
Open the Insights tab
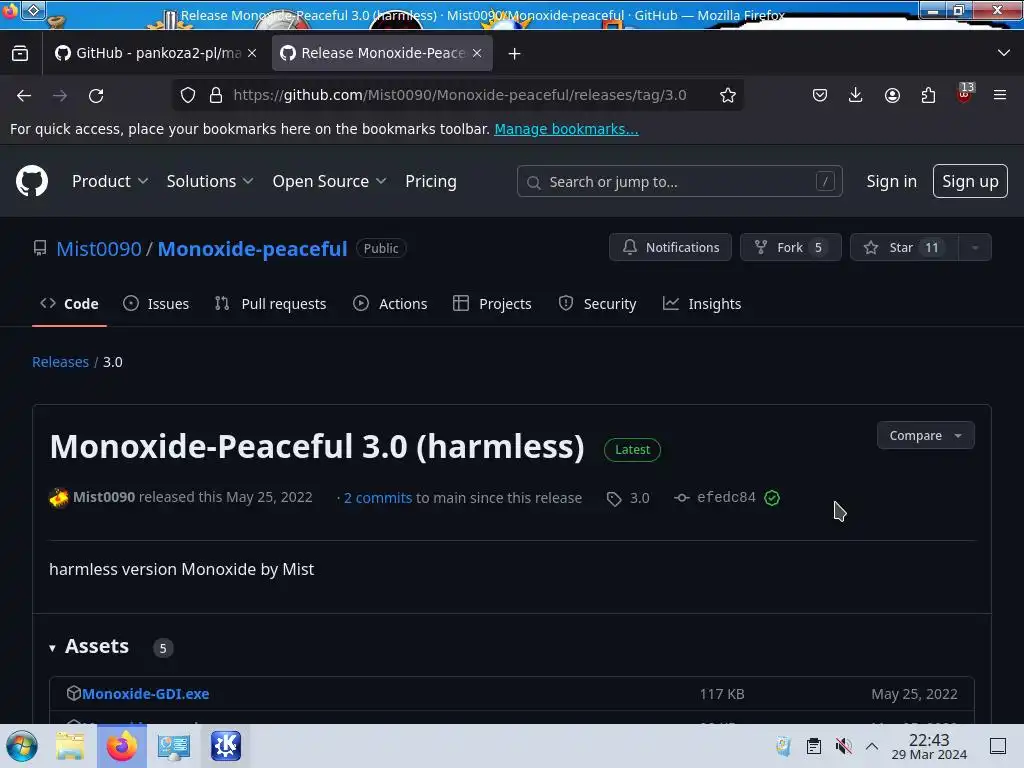click(x=702, y=304)
